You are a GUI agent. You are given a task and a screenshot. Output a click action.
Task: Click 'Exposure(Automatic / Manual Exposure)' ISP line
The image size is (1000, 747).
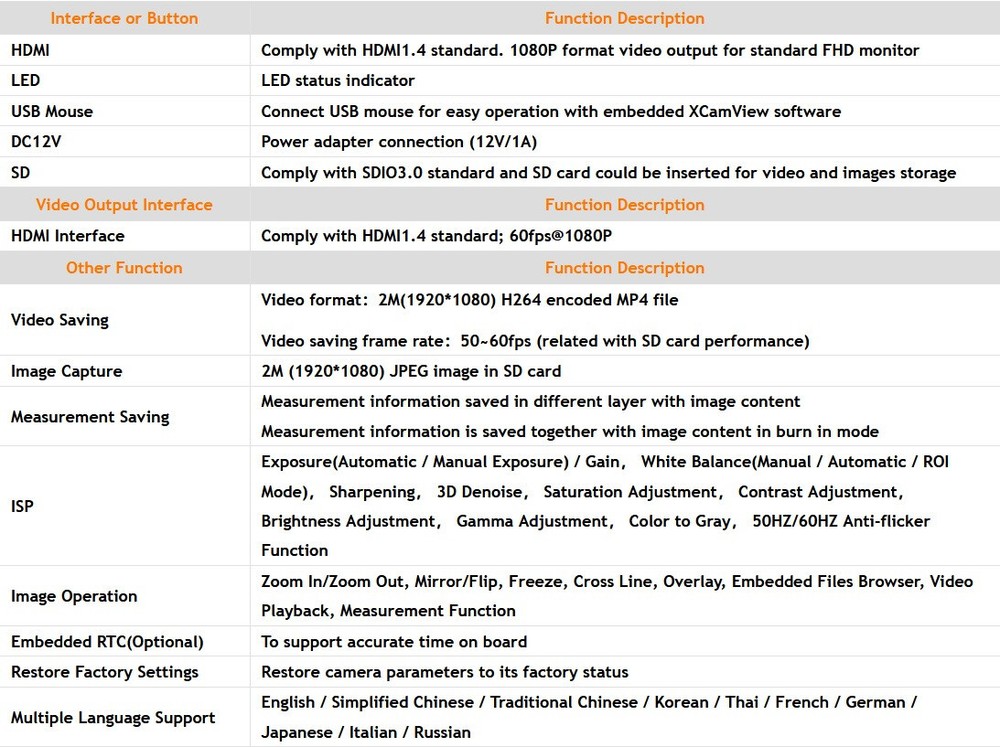pyautogui.click(x=605, y=462)
